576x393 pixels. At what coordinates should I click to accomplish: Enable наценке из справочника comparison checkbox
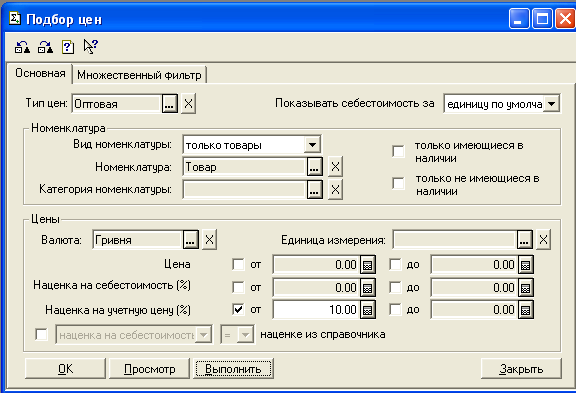[x=41, y=334]
